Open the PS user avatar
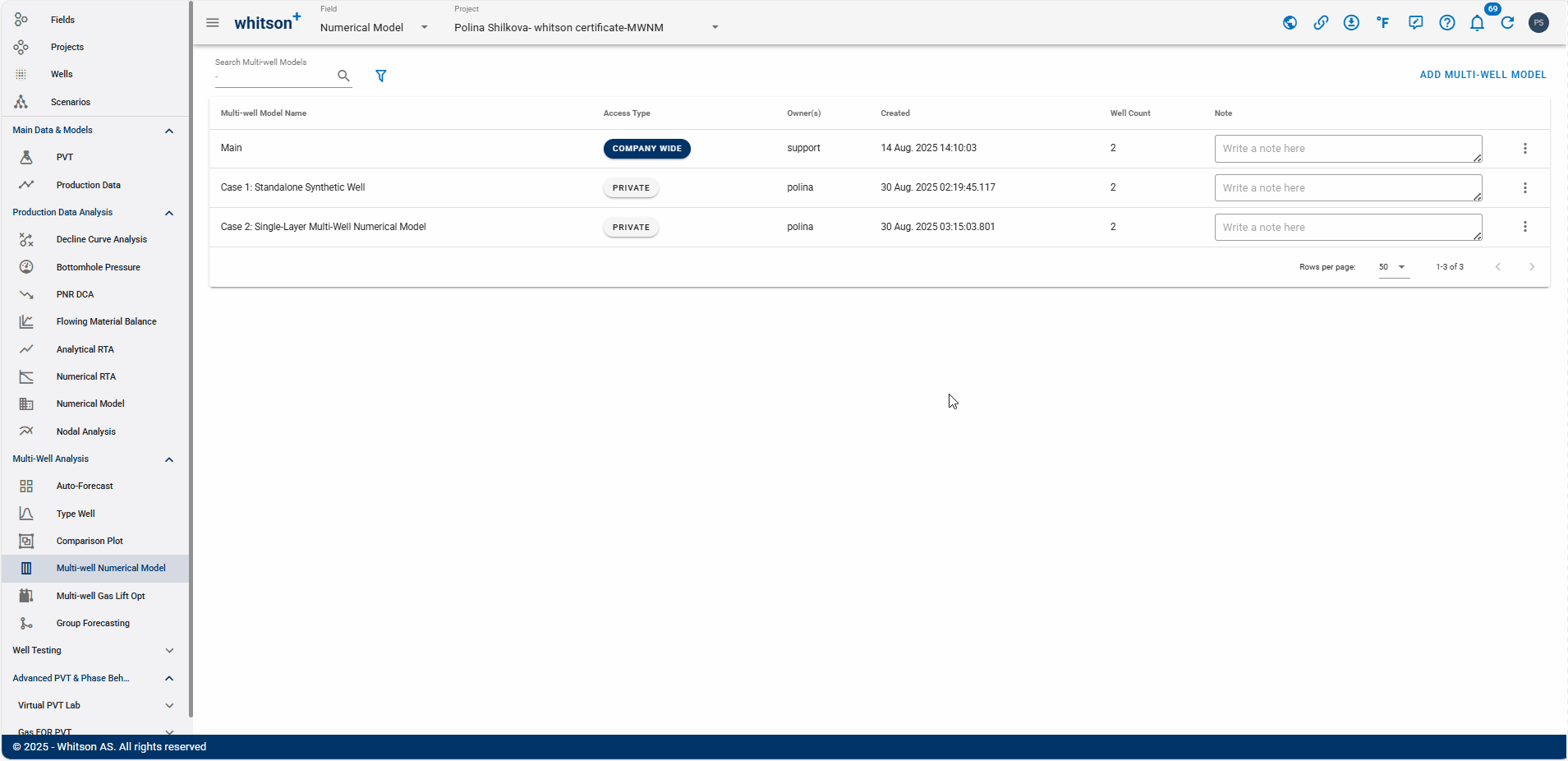The width and height of the screenshot is (1568, 761). (1539, 23)
